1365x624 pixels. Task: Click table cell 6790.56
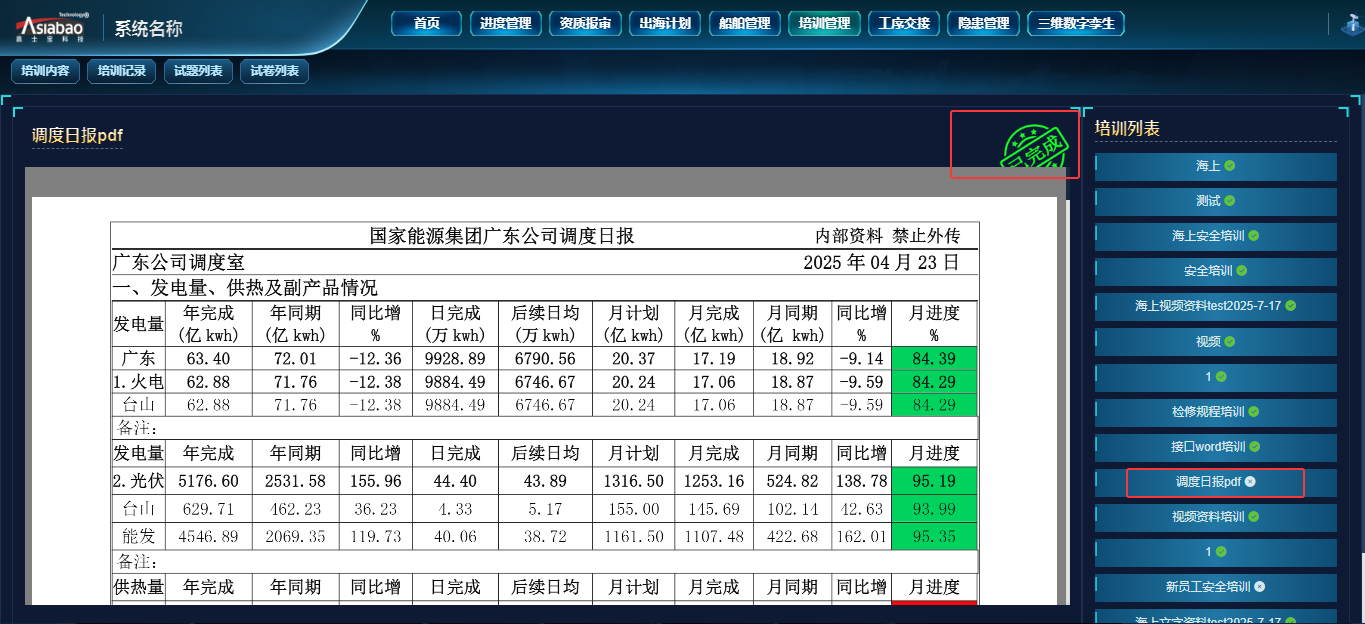[x=544, y=358]
